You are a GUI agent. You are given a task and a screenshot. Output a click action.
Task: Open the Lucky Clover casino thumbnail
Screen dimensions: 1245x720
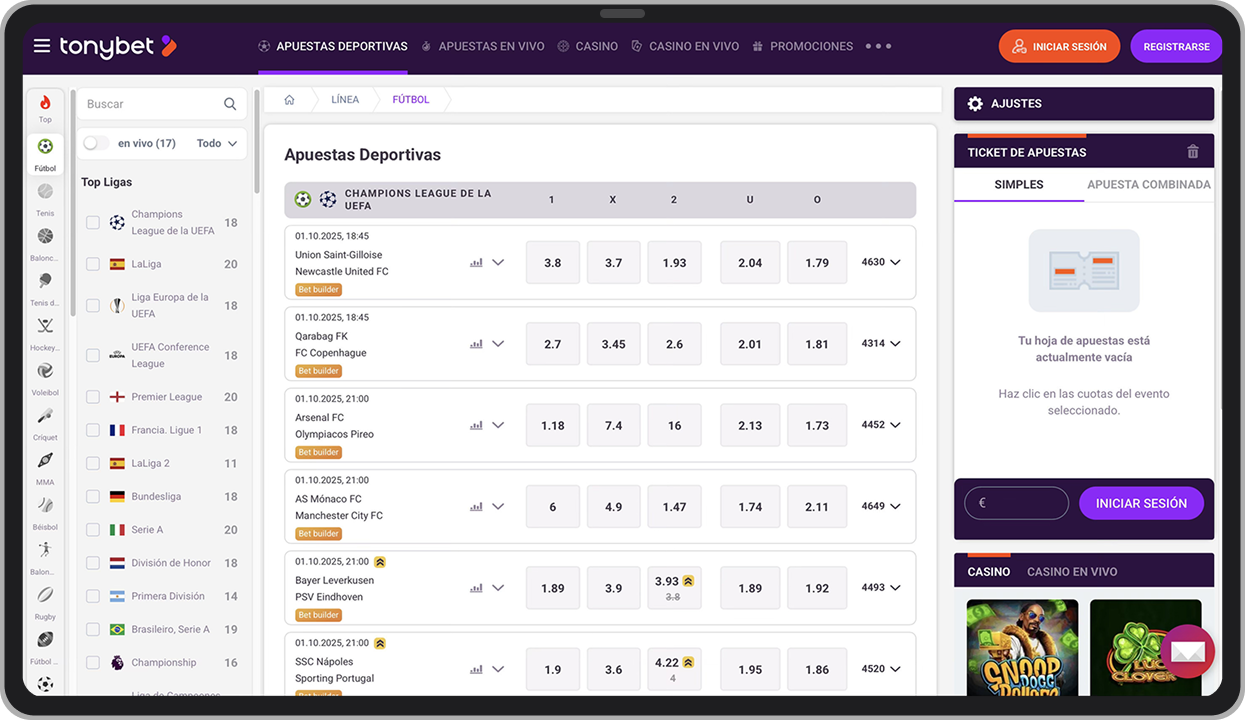1146,647
